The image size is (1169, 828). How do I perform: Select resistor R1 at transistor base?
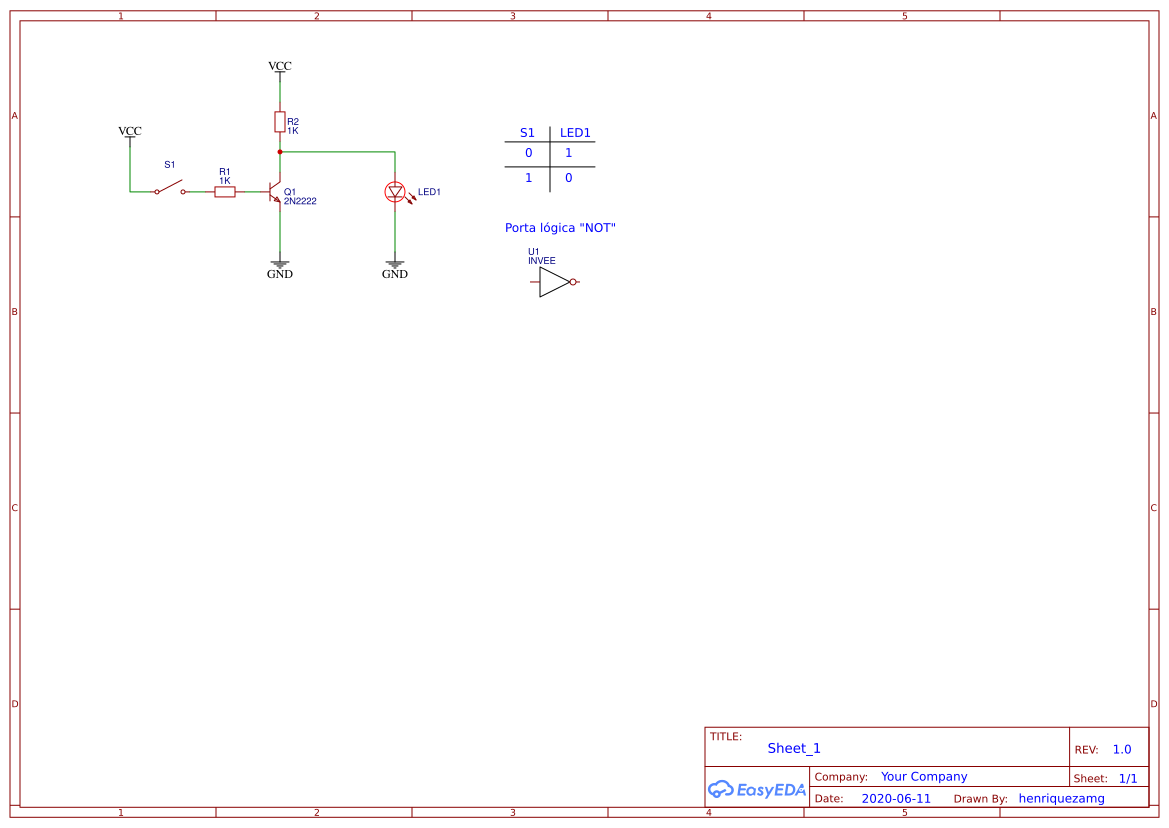coord(224,191)
